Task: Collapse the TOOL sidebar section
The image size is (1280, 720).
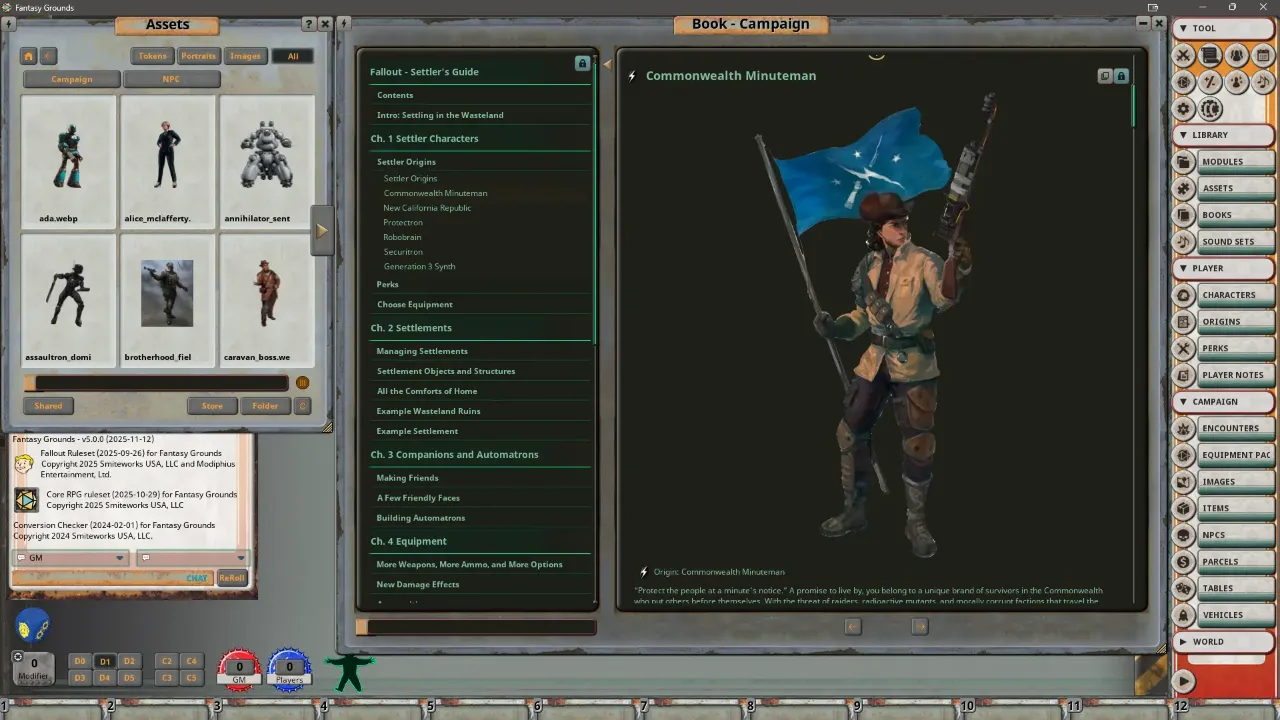Action: [1223, 28]
